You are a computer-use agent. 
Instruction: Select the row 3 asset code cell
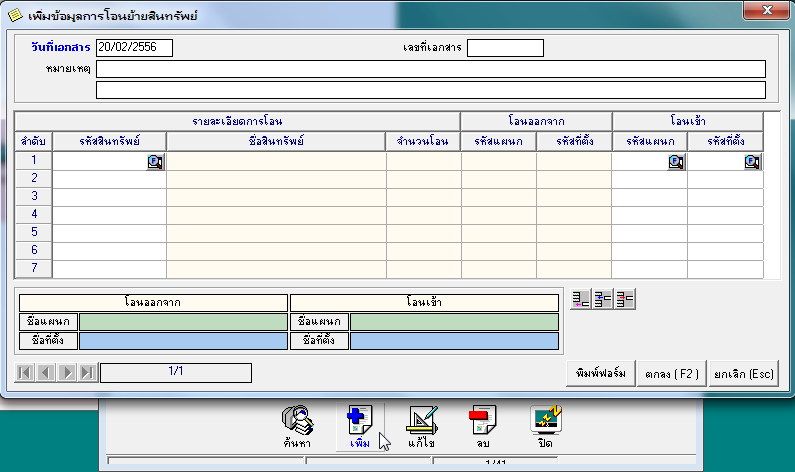(109, 197)
